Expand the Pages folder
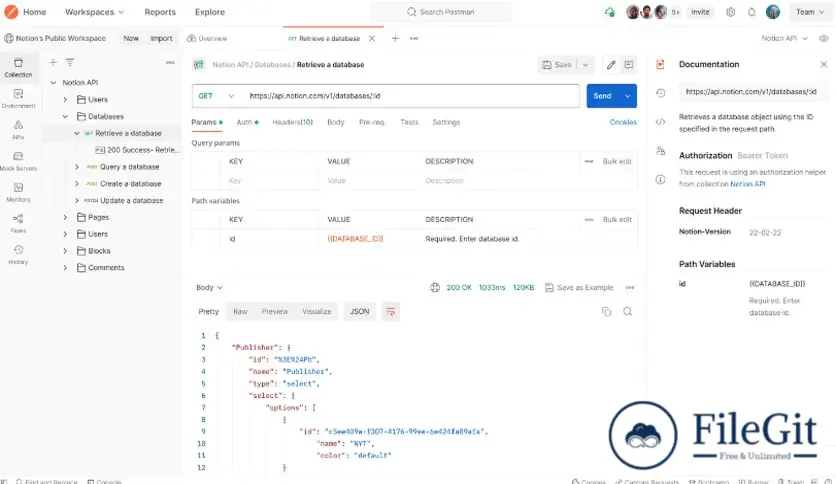This screenshot has height=484, width=836. [x=65, y=217]
